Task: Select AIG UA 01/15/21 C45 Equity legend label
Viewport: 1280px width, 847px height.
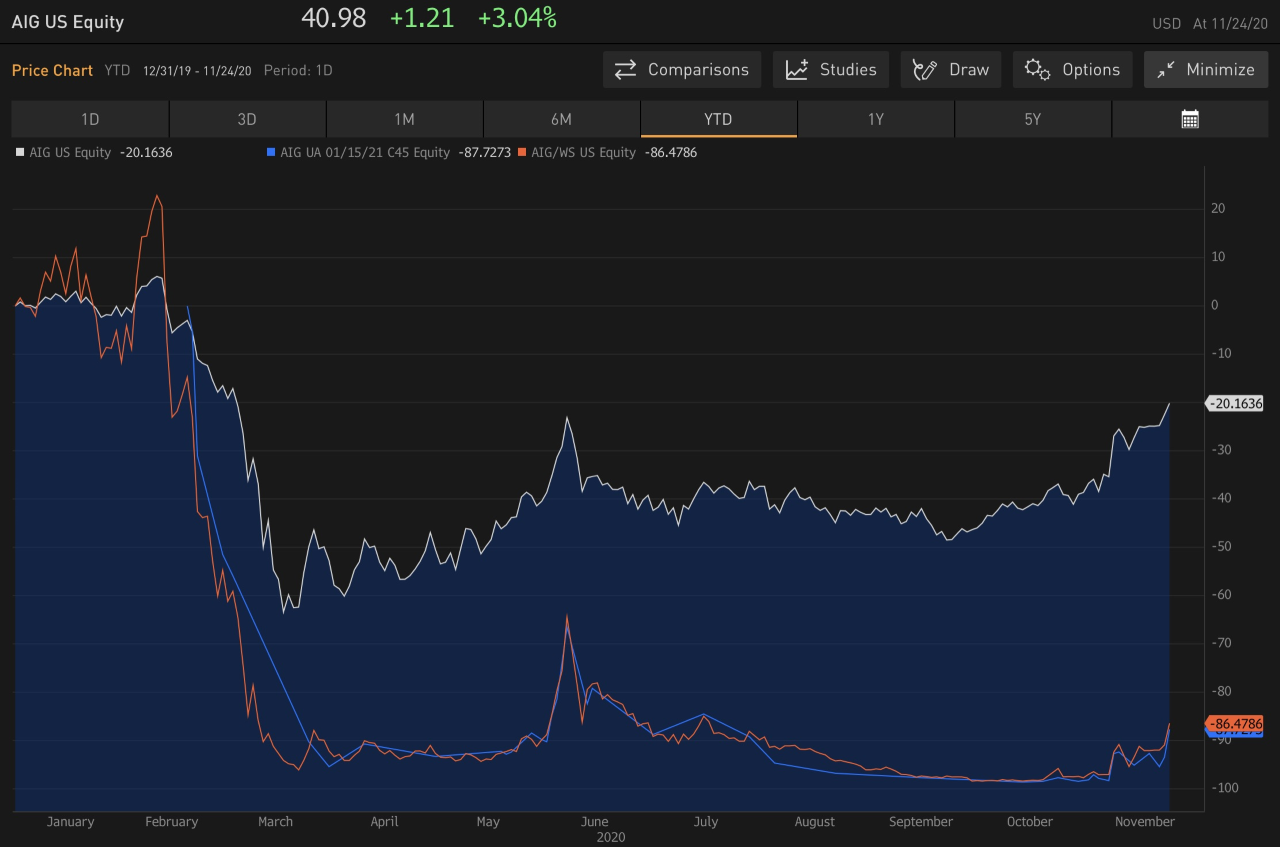Action: pyautogui.click(x=365, y=153)
